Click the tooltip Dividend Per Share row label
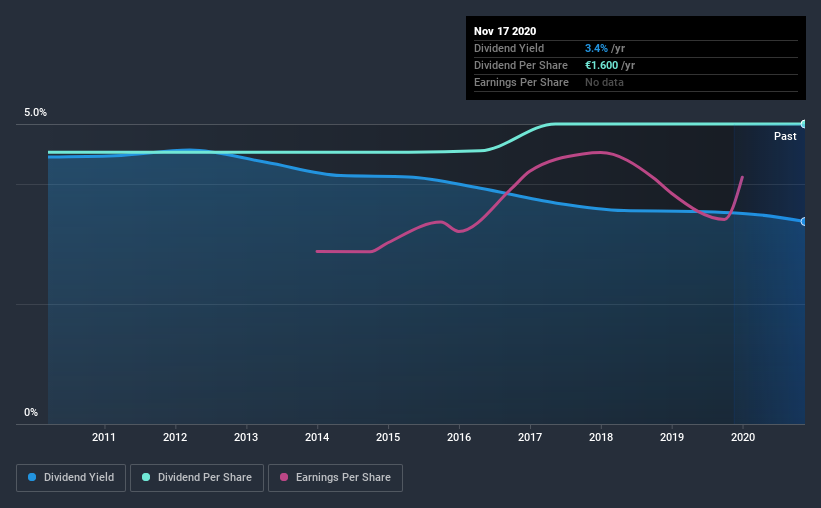The image size is (821, 508). coord(520,65)
